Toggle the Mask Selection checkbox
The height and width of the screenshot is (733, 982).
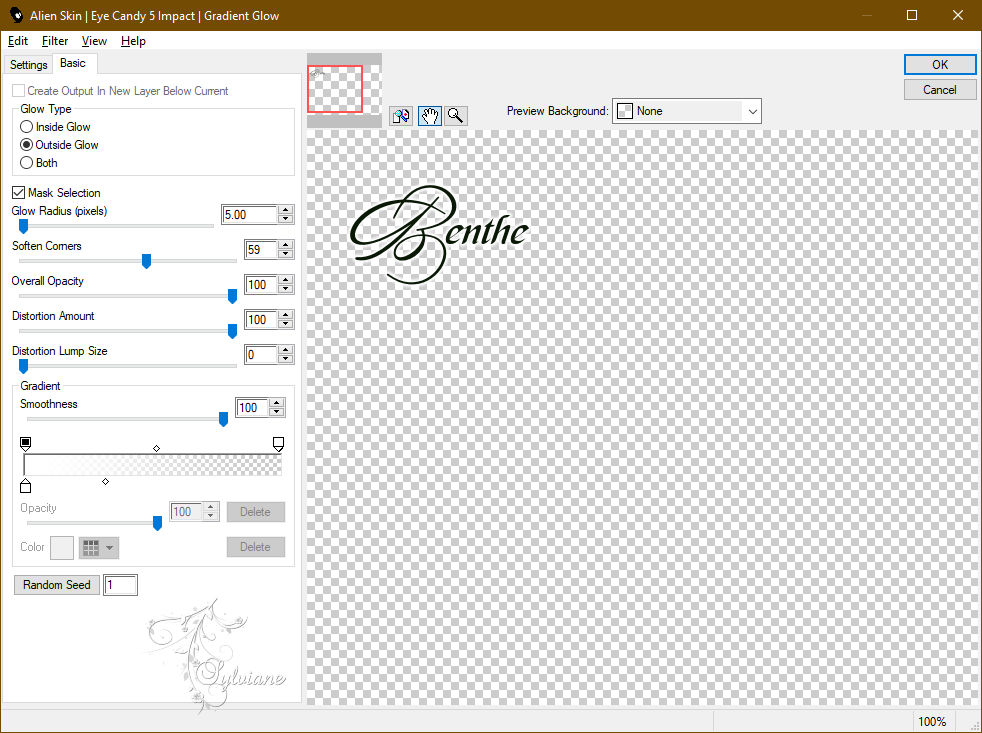[19, 193]
